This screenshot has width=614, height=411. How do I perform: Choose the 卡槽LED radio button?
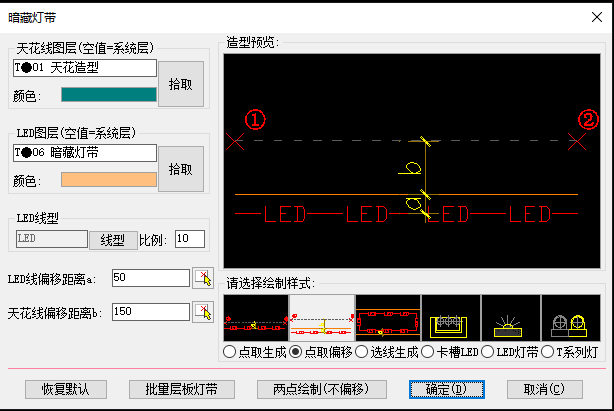coord(428,352)
